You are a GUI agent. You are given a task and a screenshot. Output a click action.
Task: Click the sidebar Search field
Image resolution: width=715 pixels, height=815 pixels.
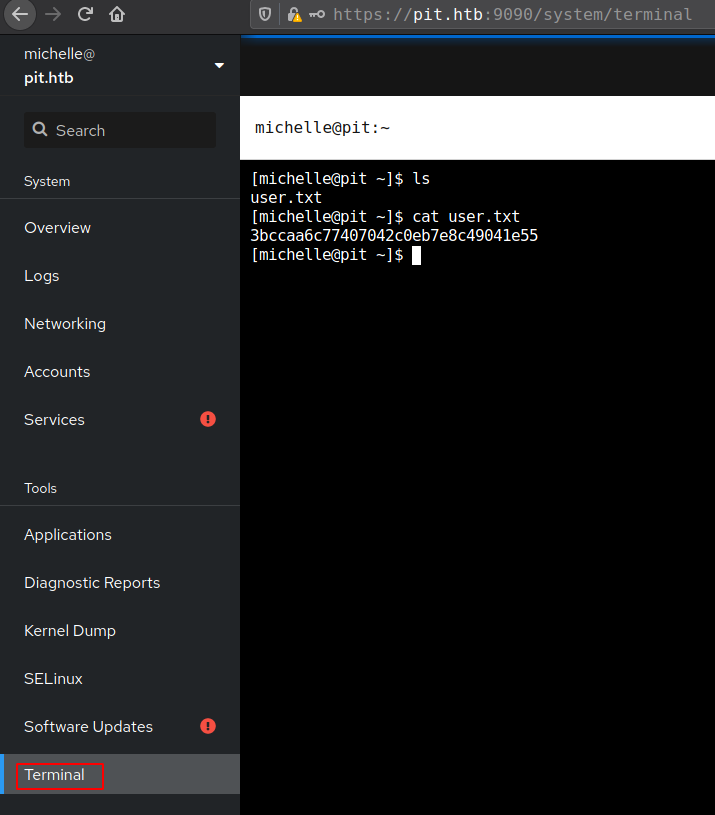[120, 130]
